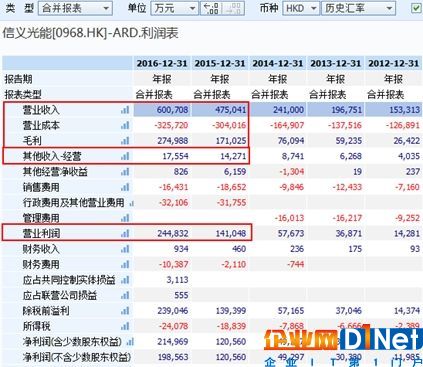Open chart icon for 销售费用 row
The height and width of the screenshot is (367, 423).
pyautogui.click(x=125, y=187)
